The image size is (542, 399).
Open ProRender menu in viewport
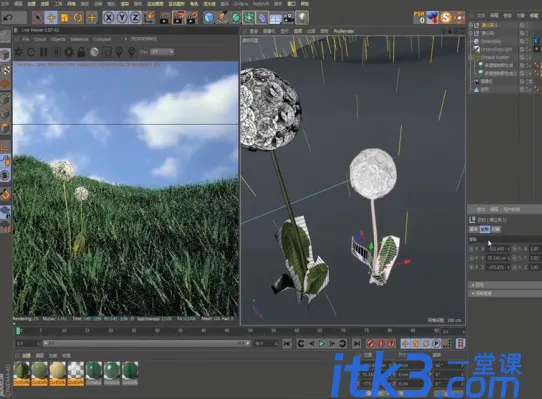(344, 31)
